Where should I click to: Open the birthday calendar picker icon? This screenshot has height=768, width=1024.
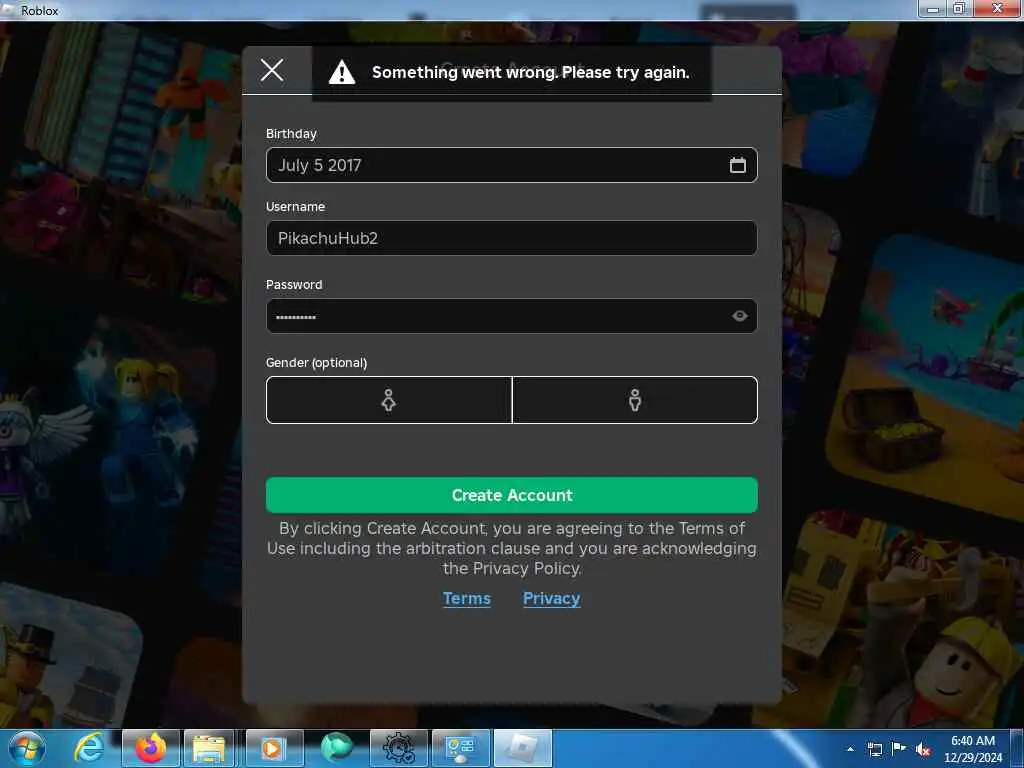pos(737,165)
